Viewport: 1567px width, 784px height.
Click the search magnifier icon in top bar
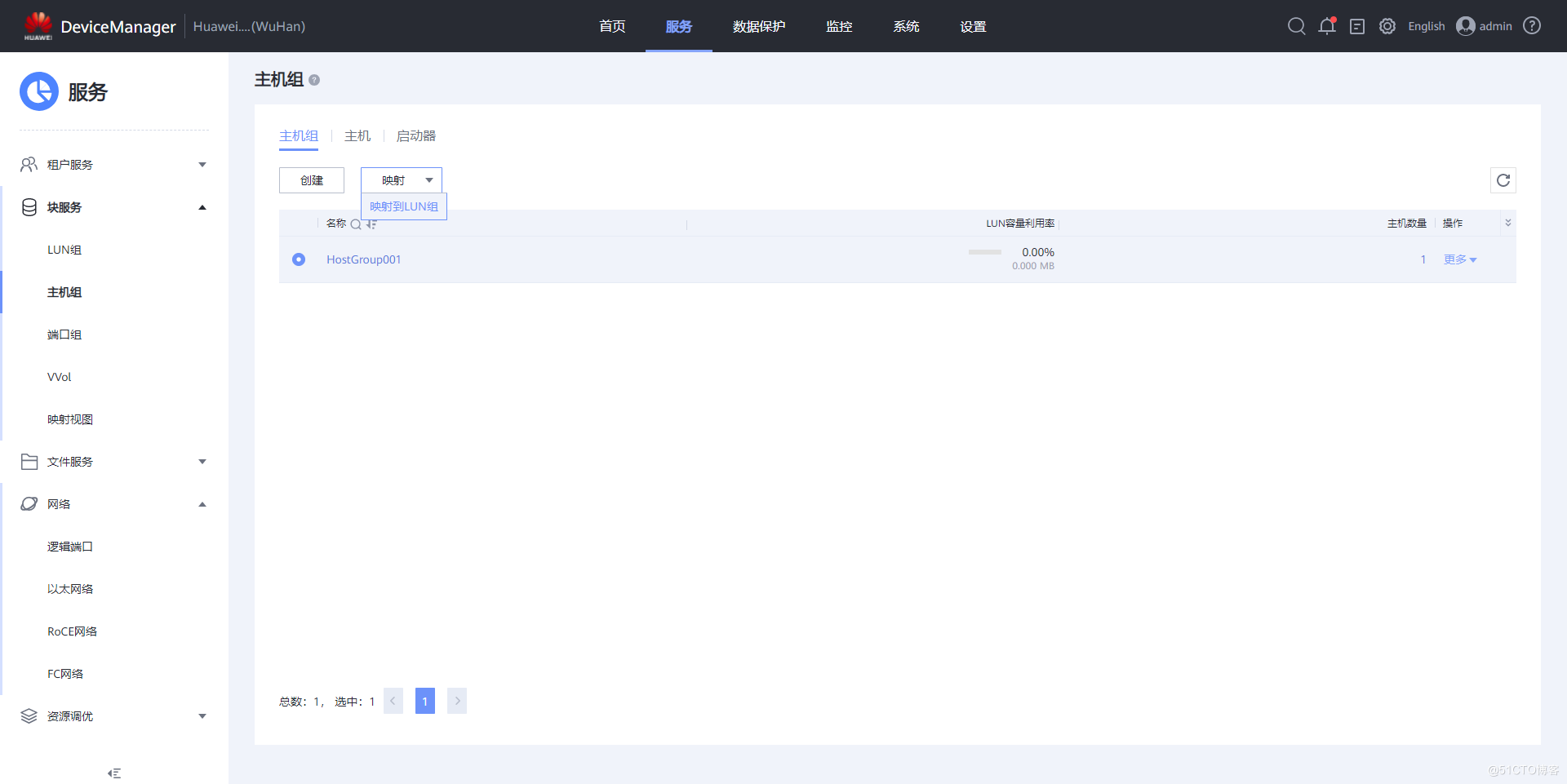tap(1296, 26)
